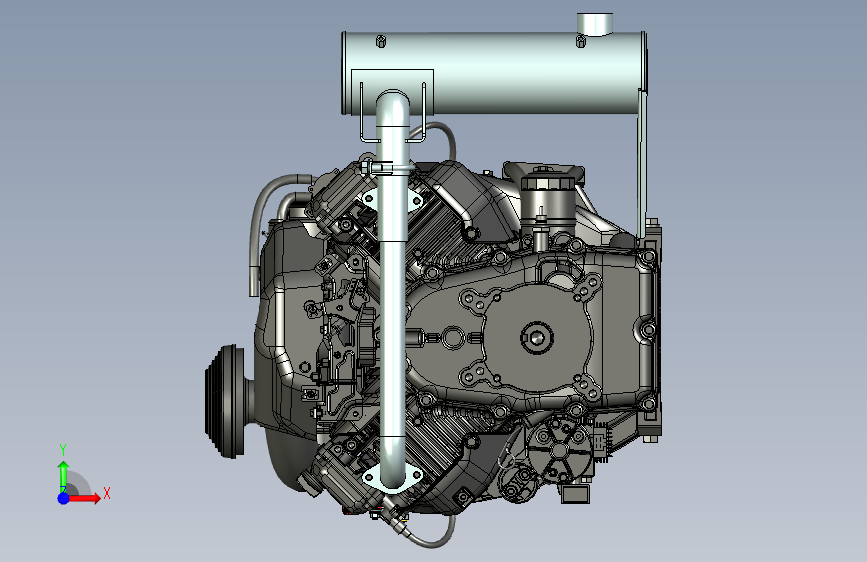The height and width of the screenshot is (562, 867).
Task: Select the center shaft bolt on crankcase cover
Action: coord(537,337)
